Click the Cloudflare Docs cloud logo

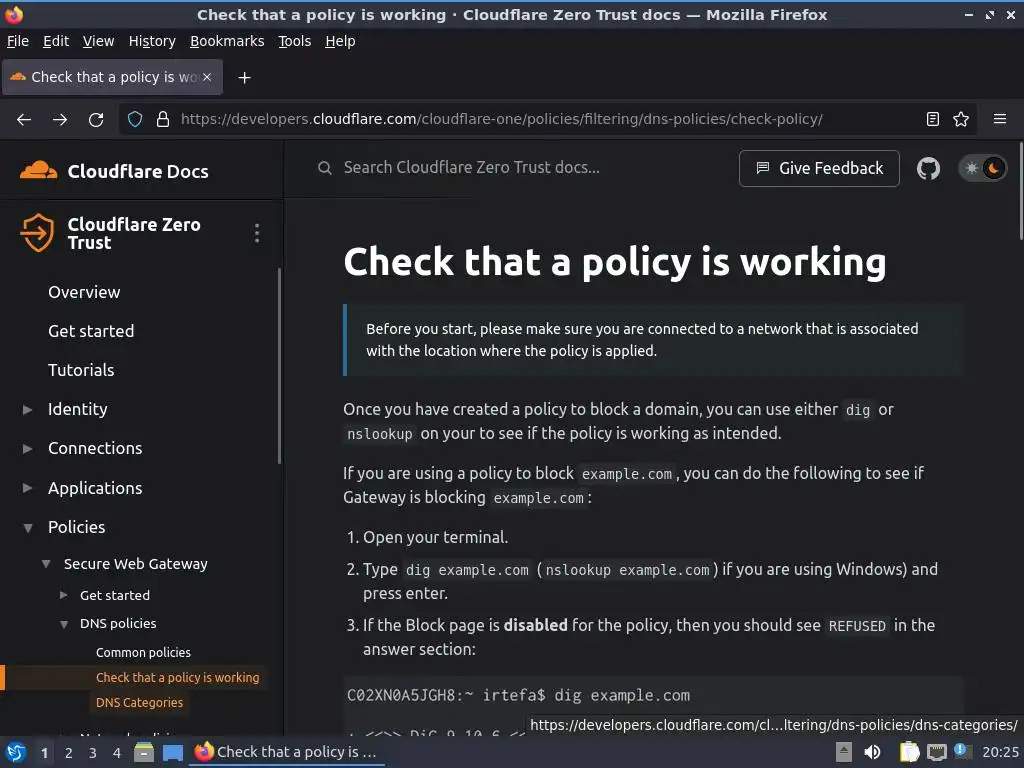pos(38,170)
